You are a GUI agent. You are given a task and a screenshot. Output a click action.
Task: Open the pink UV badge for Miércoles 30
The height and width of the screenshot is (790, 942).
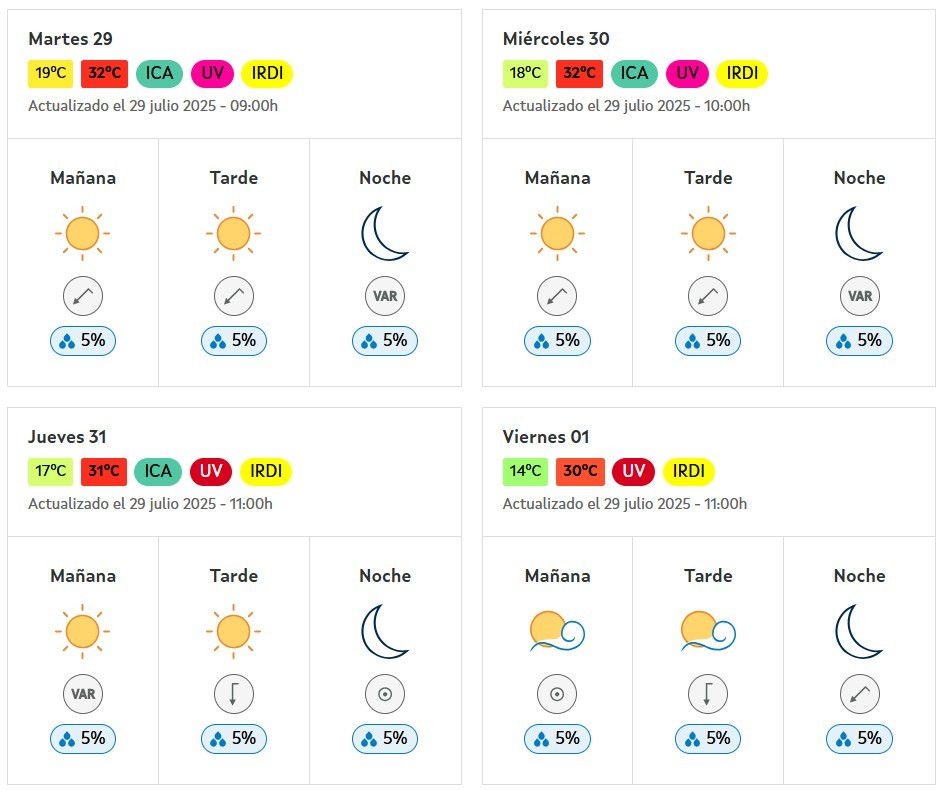687,73
